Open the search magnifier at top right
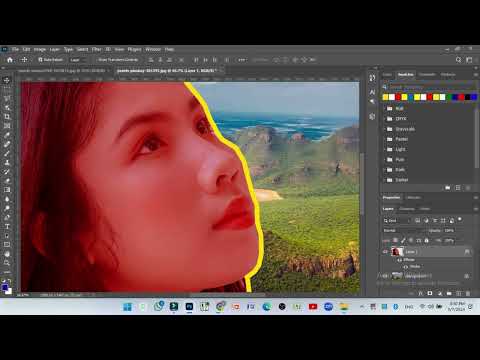The height and width of the screenshot is (360, 480). pos(458,60)
